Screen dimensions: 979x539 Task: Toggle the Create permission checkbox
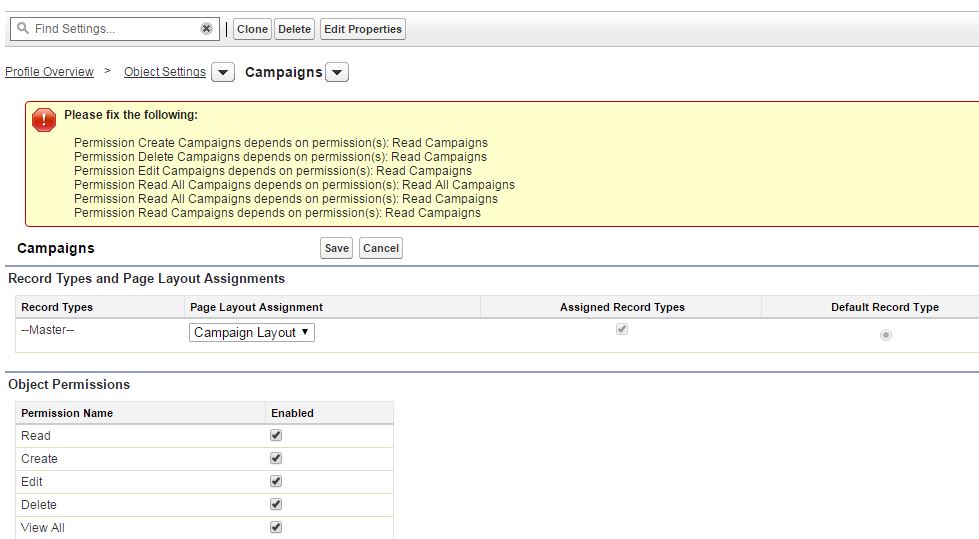(x=276, y=458)
